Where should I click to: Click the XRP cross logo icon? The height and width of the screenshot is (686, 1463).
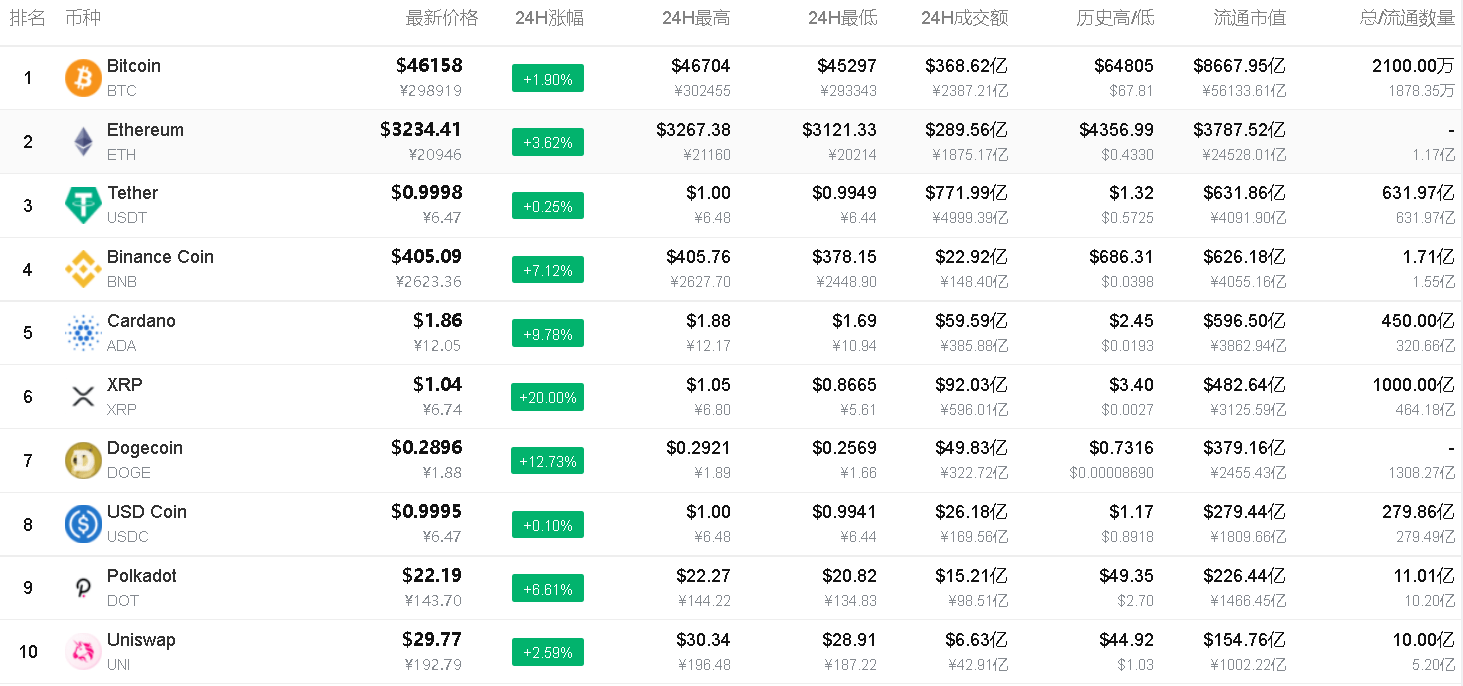coord(83,397)
